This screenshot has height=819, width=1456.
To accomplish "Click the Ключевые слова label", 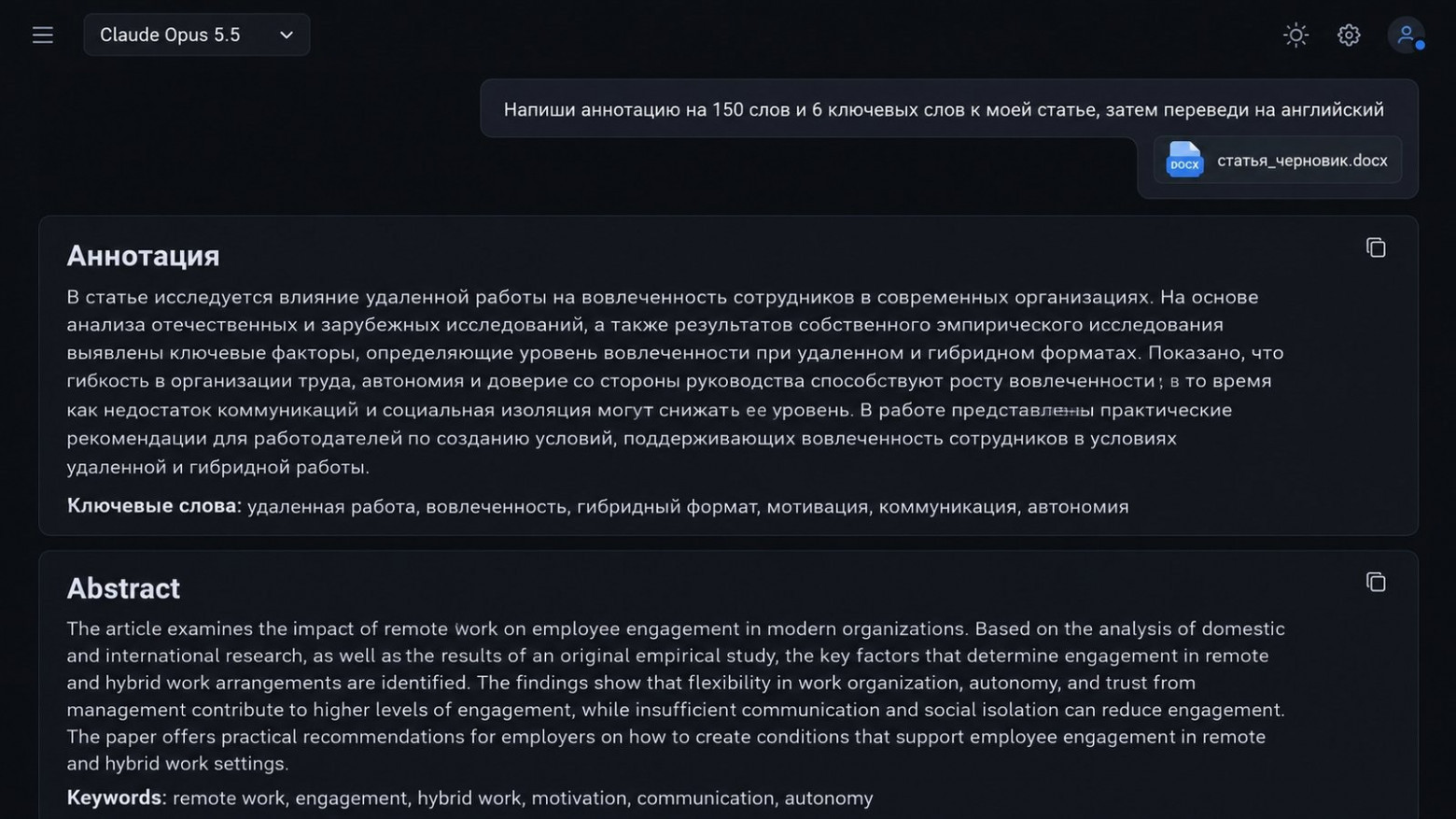I will click(154, 505).
